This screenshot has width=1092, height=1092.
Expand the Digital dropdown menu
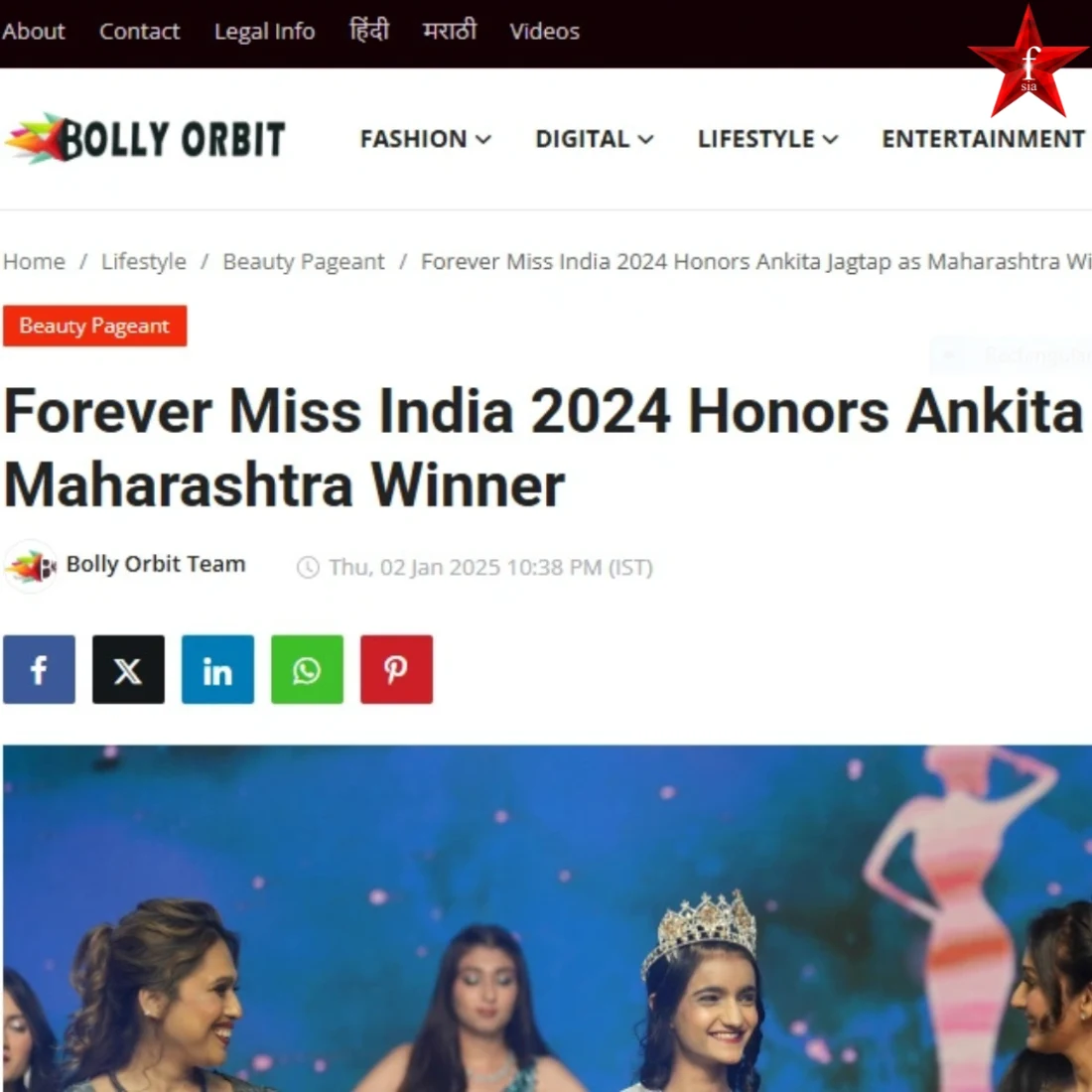coord(594,139)
